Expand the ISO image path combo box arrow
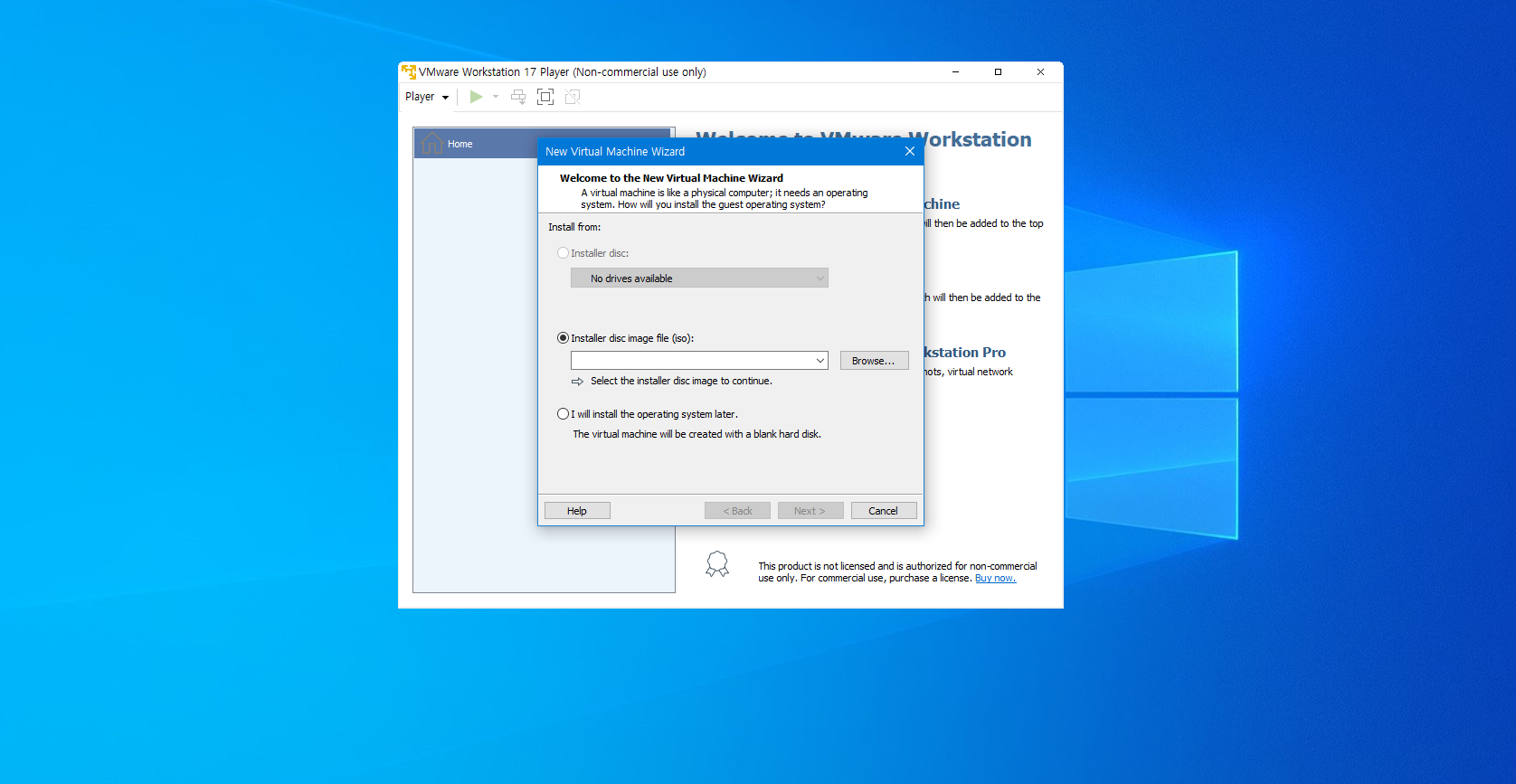 (820, 361)
